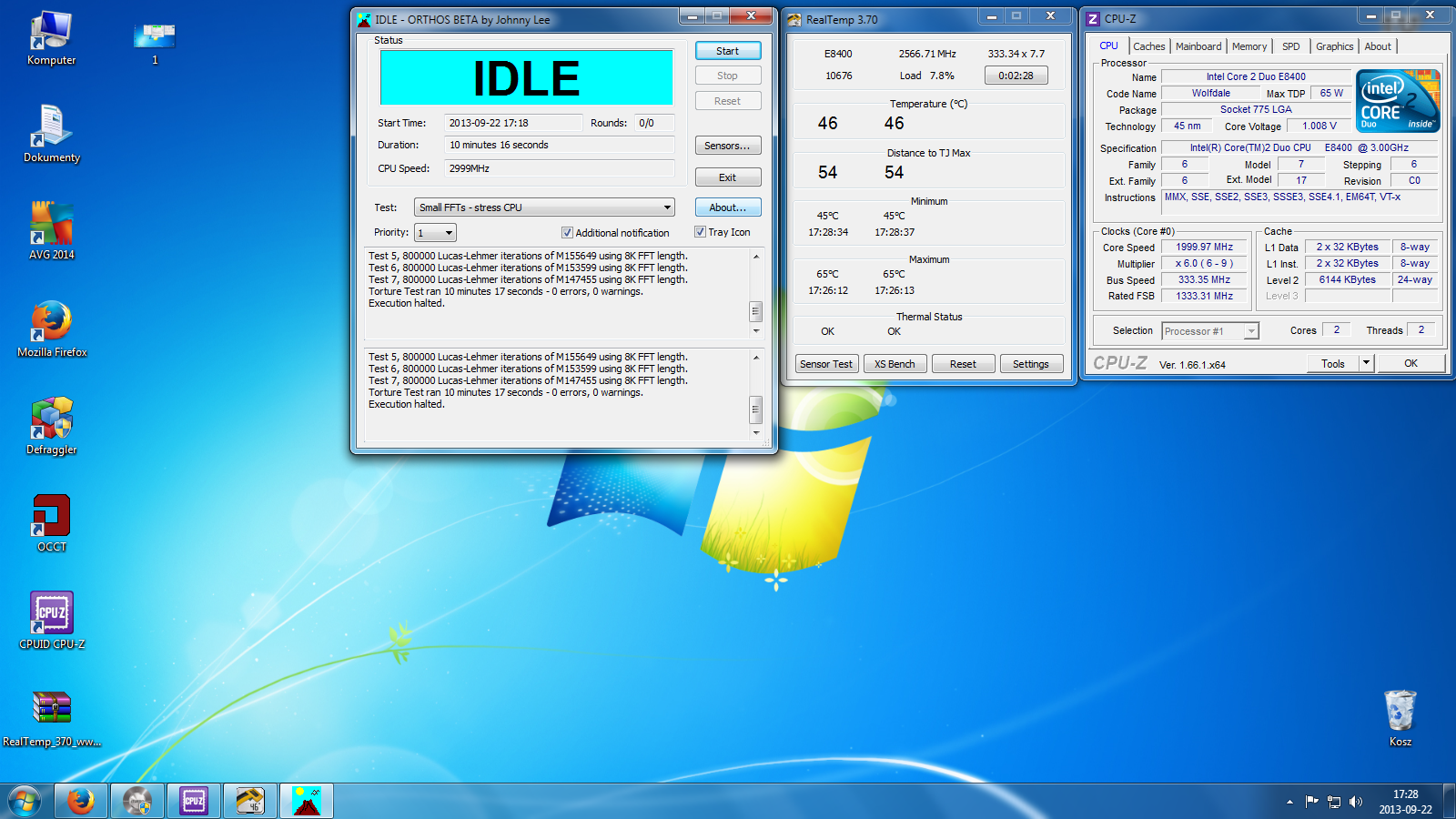Open the processor Selection dropdown in CPU-Z
The height and width of the screenshot is (819, 1456).
coord(1210,331)
